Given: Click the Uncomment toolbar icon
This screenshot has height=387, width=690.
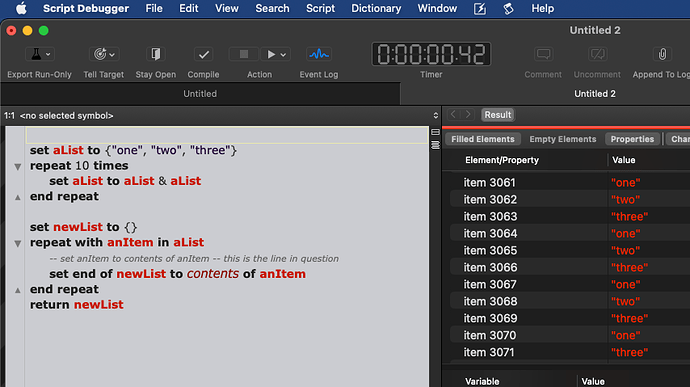Looking at the screenshot, I should coord(597,54).
